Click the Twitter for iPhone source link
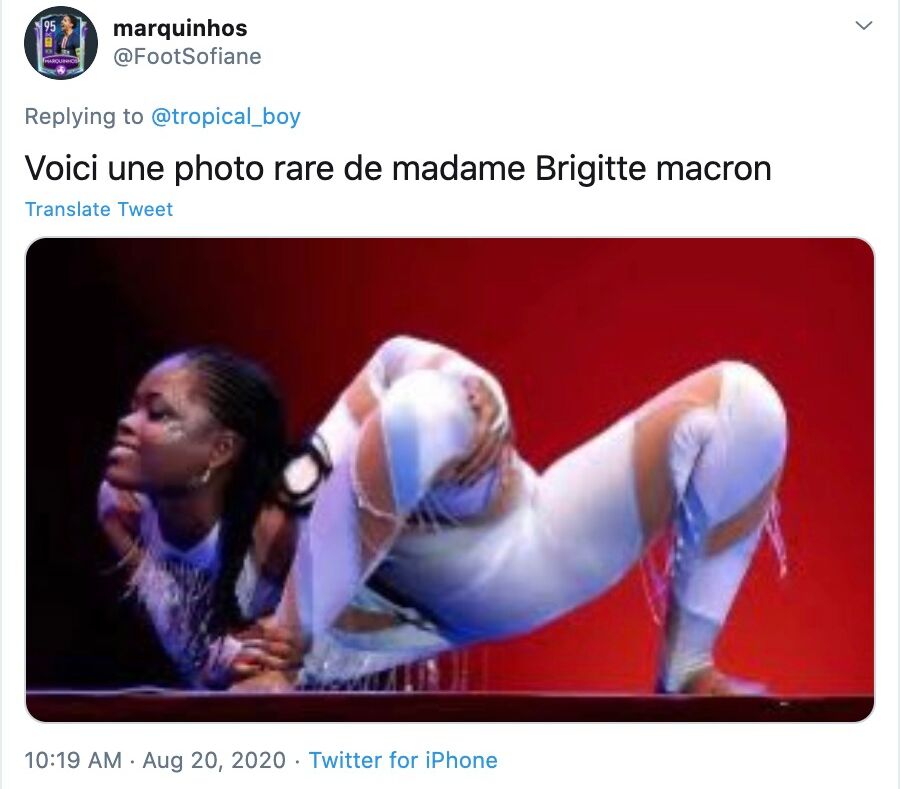 click(403, 760)
